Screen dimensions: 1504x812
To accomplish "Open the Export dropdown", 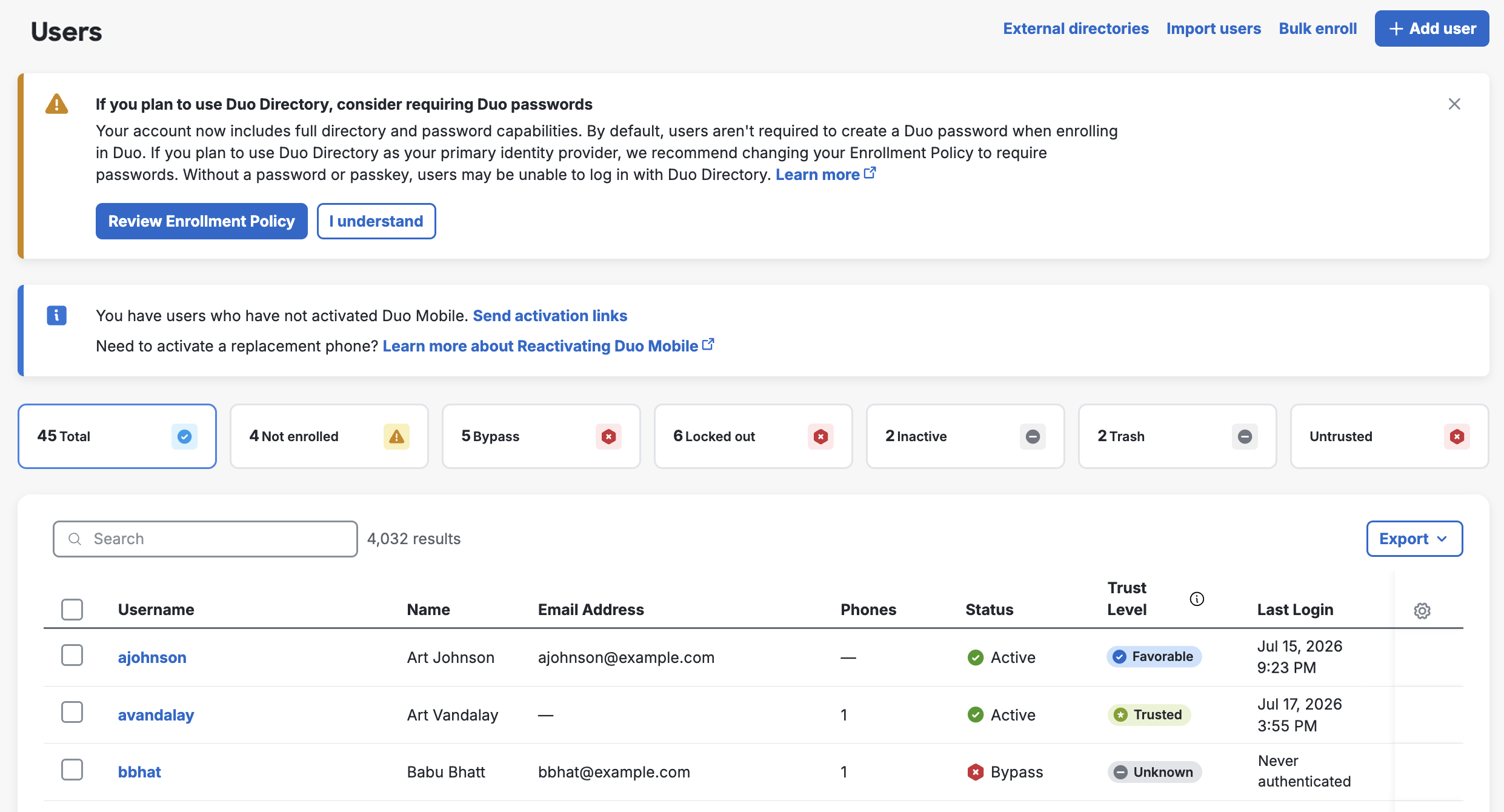I will coord(1414,539).
